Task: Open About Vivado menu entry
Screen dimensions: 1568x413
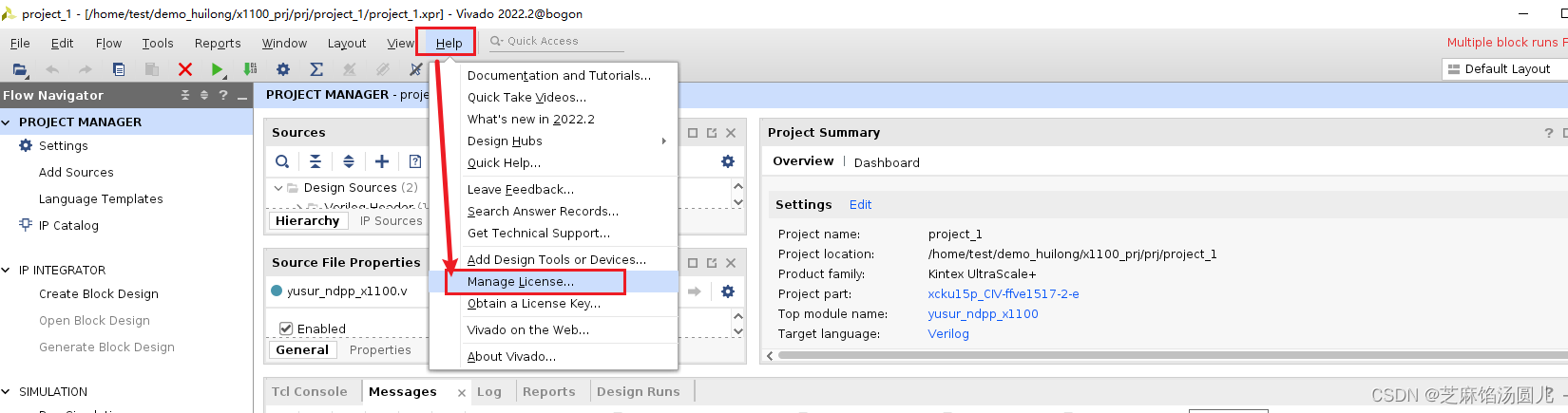Action: pyautogui.click(x=553, y=357)
